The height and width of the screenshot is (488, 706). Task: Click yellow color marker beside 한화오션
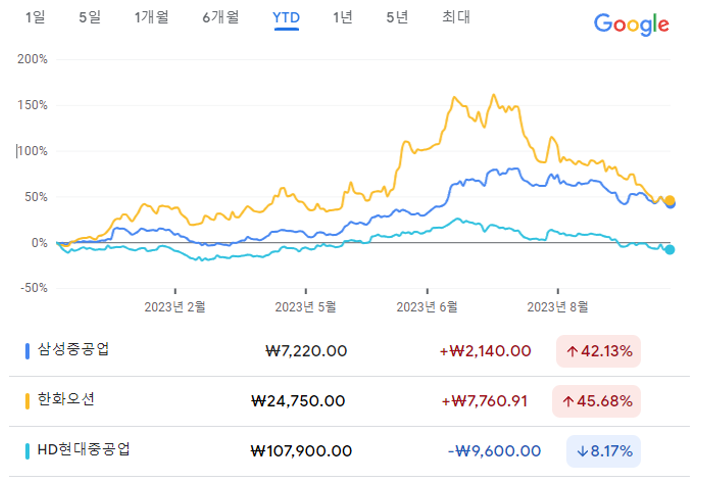coord(27,400)
